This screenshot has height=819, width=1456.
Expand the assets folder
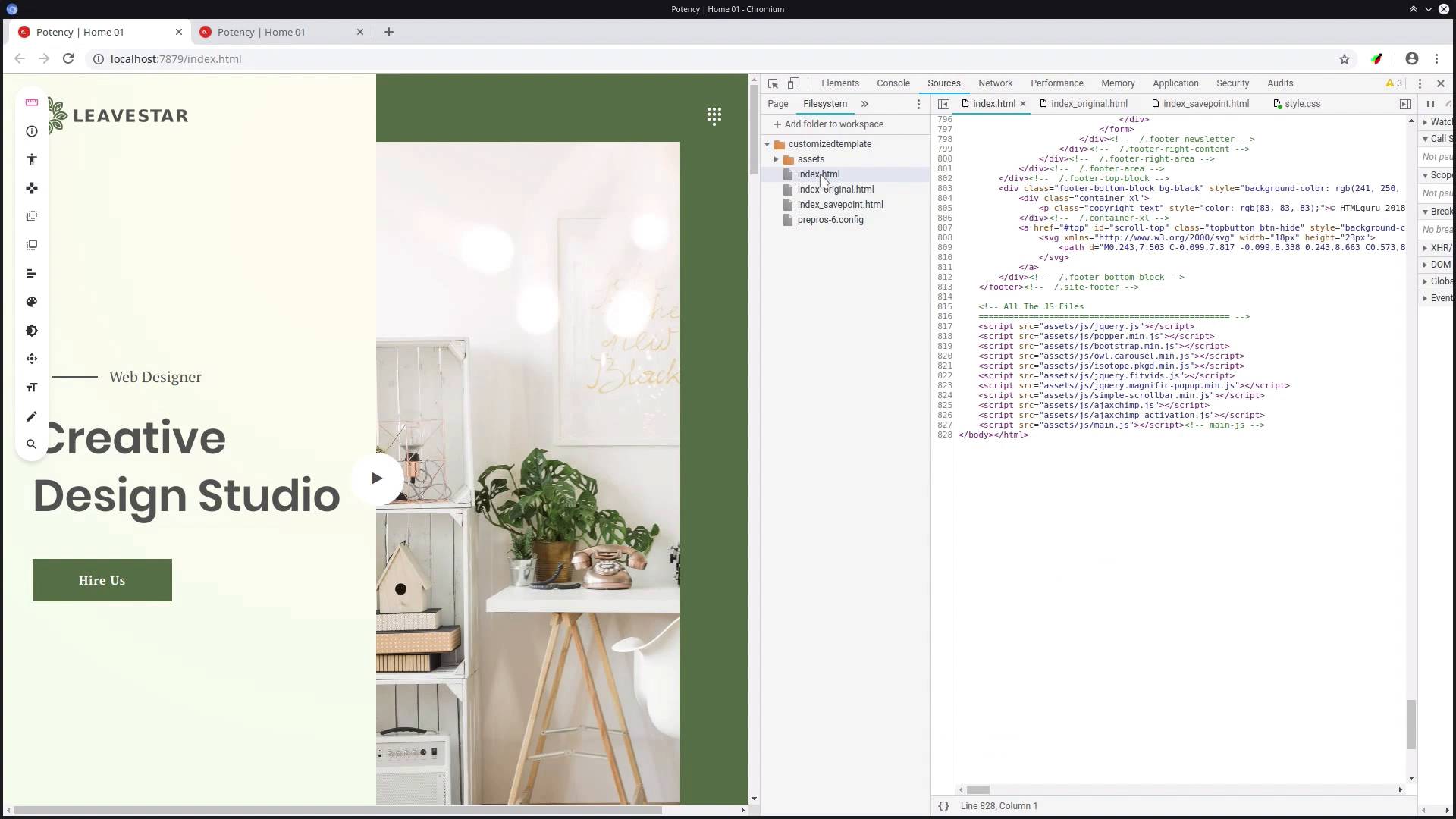pos(777,159)
